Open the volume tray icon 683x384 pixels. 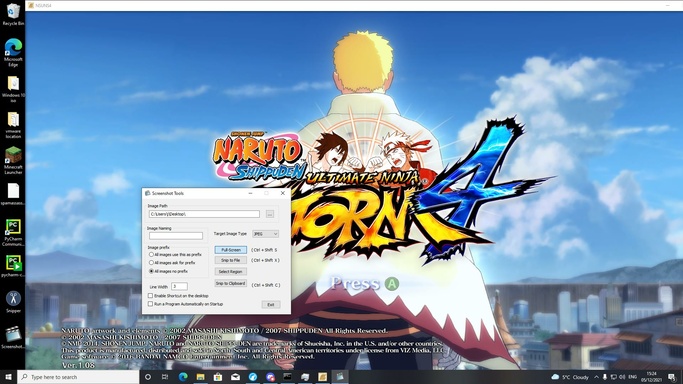(622, 377)
